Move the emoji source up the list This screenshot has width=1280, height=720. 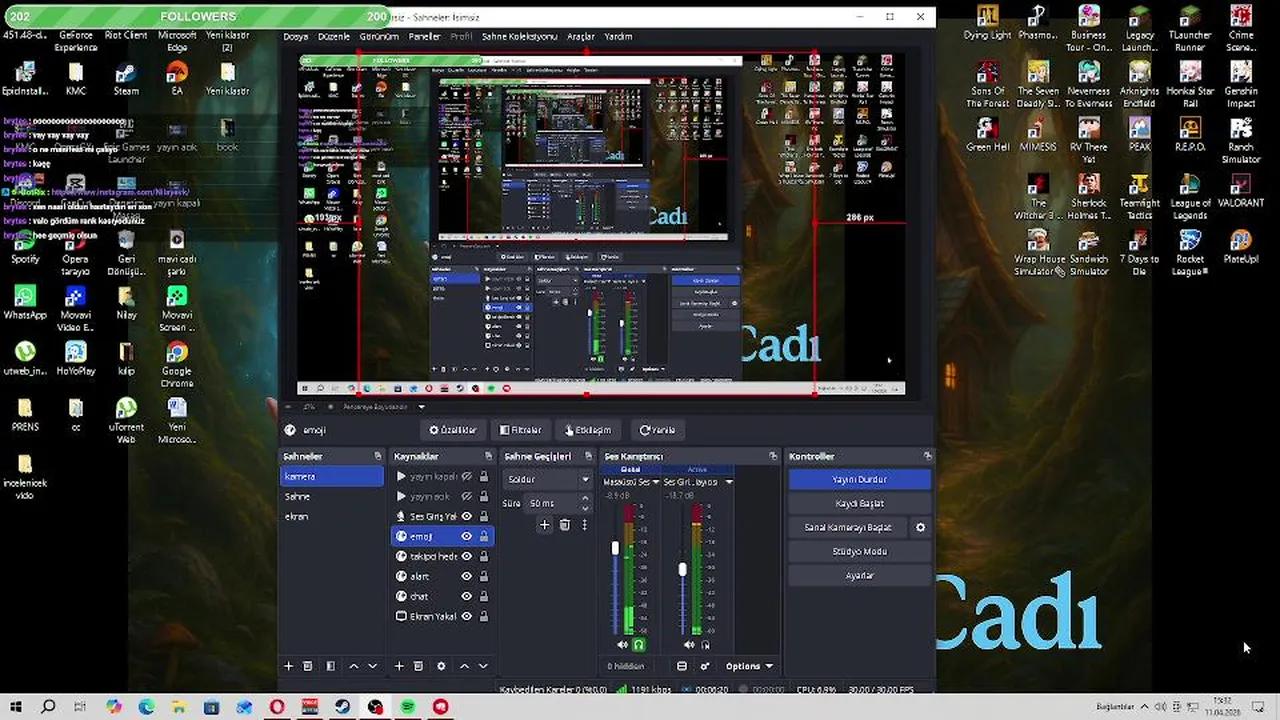click(463, 665)
